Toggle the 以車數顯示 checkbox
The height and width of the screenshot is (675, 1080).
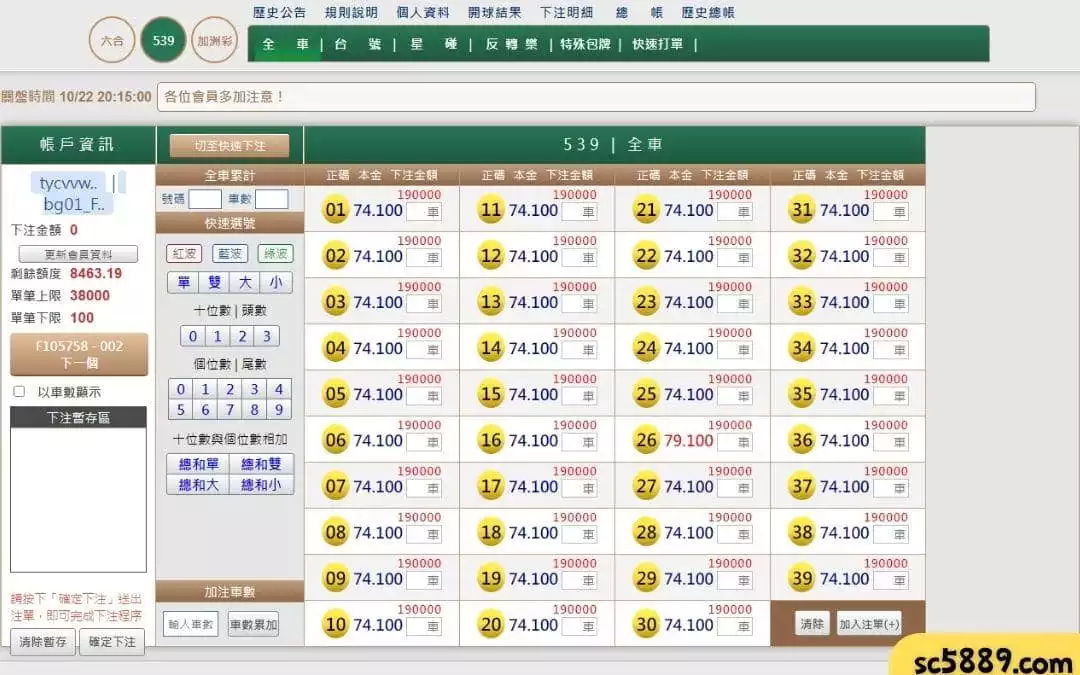click(19, 391)
